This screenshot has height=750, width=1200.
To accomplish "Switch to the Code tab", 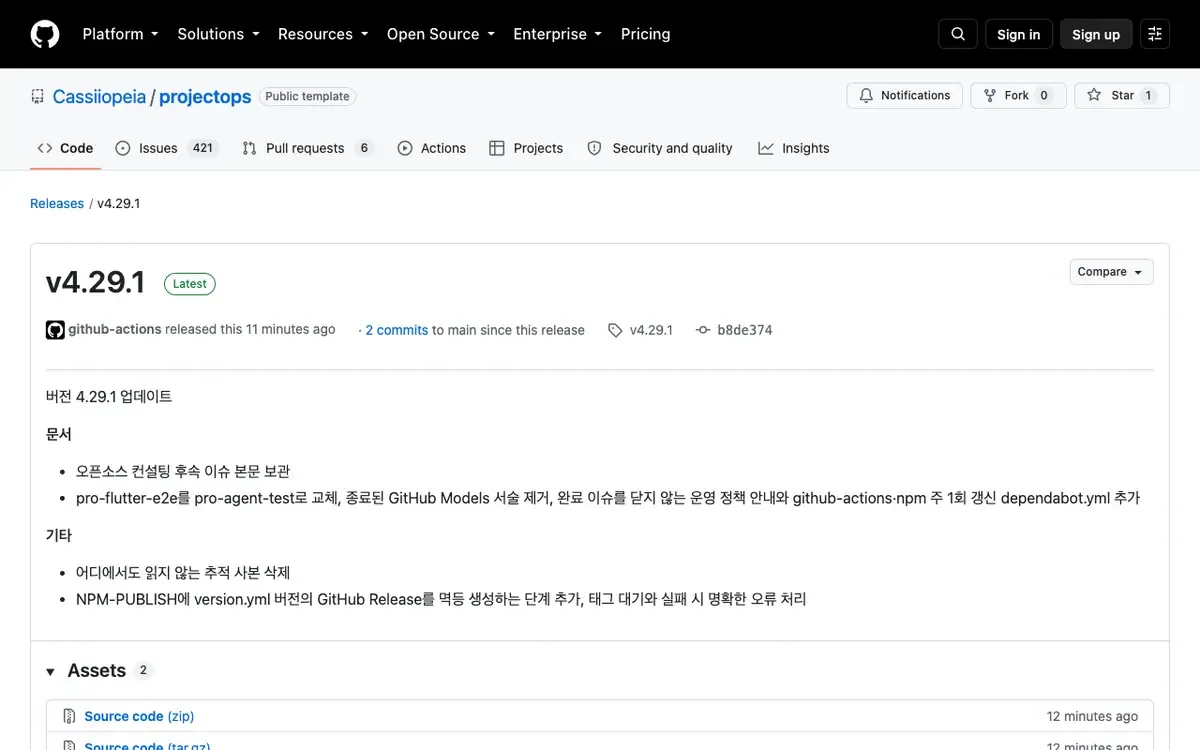I will (x=65, y=148).
